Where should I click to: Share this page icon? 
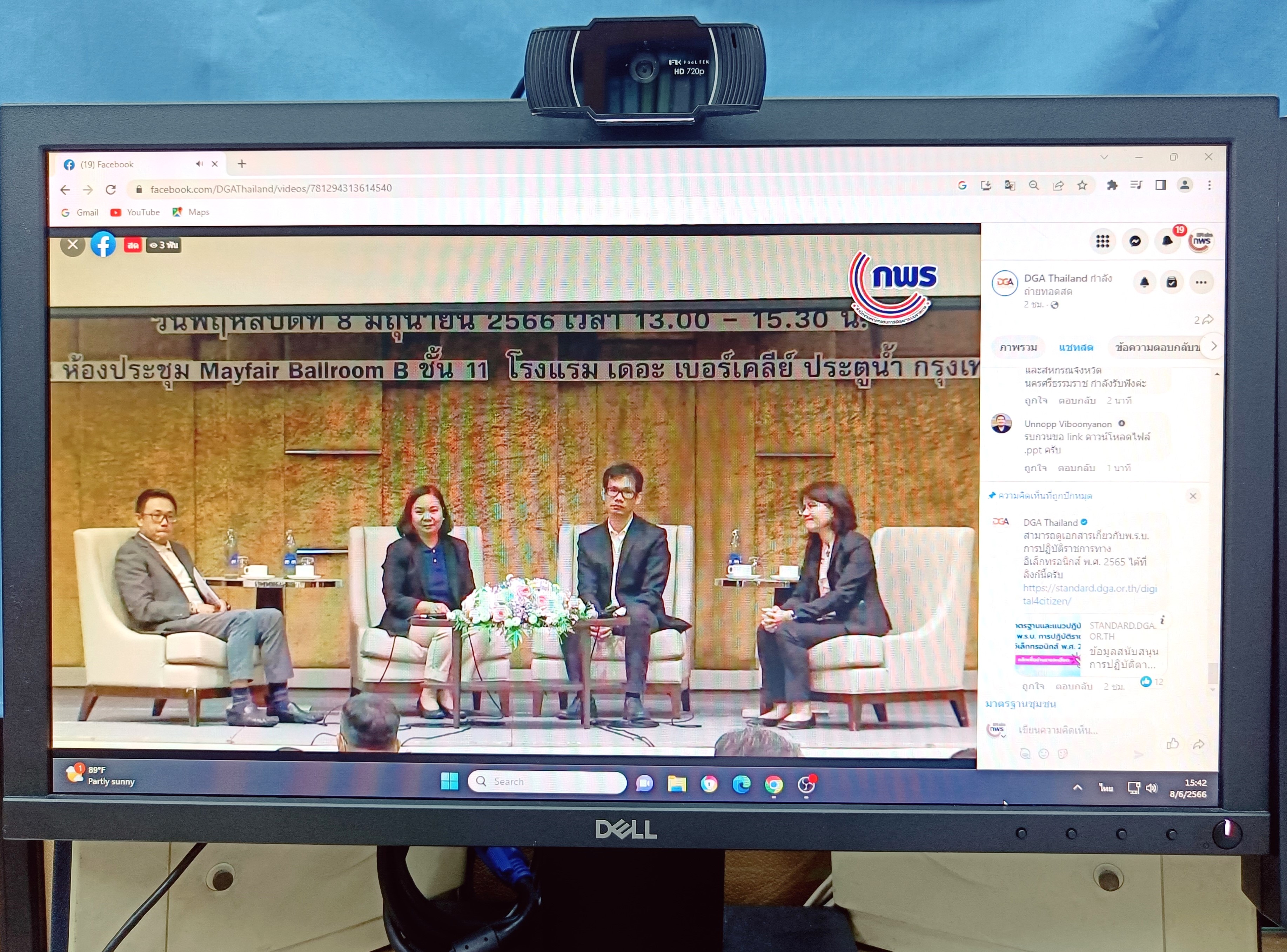[1058, 185]
